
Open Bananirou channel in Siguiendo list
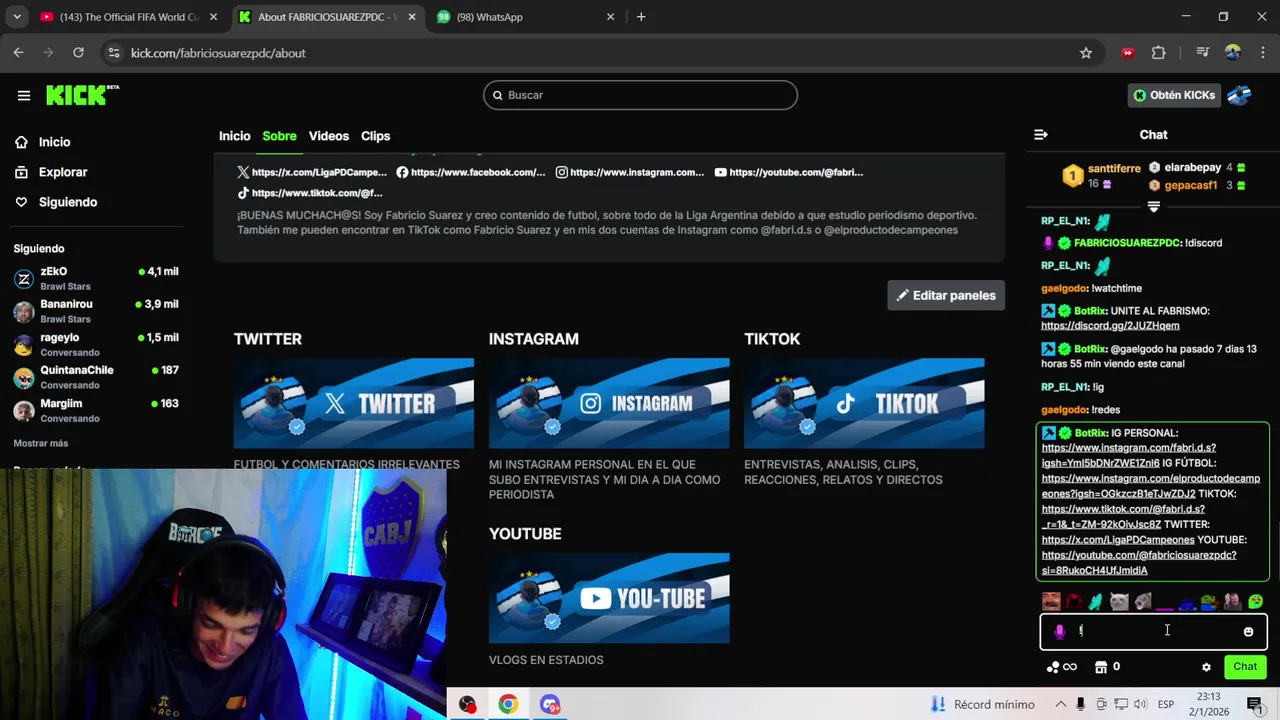click(96, 311)
